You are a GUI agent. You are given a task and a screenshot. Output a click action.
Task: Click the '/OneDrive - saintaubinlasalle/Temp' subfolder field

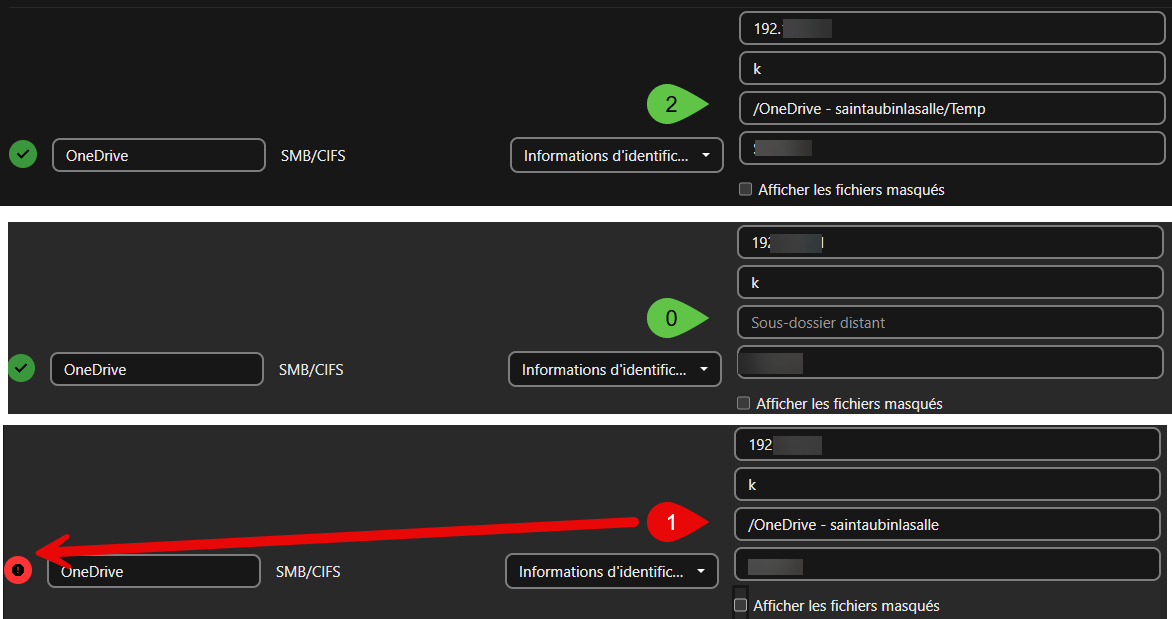[952, 108]
